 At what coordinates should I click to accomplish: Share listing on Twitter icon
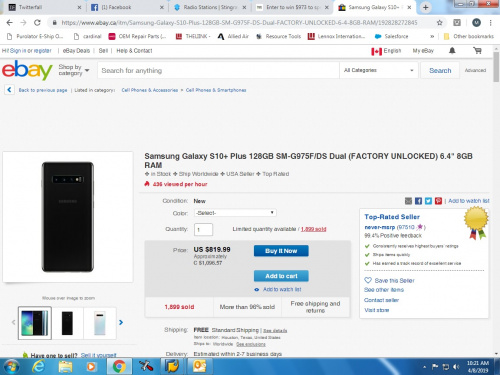(x=428, y=201)
